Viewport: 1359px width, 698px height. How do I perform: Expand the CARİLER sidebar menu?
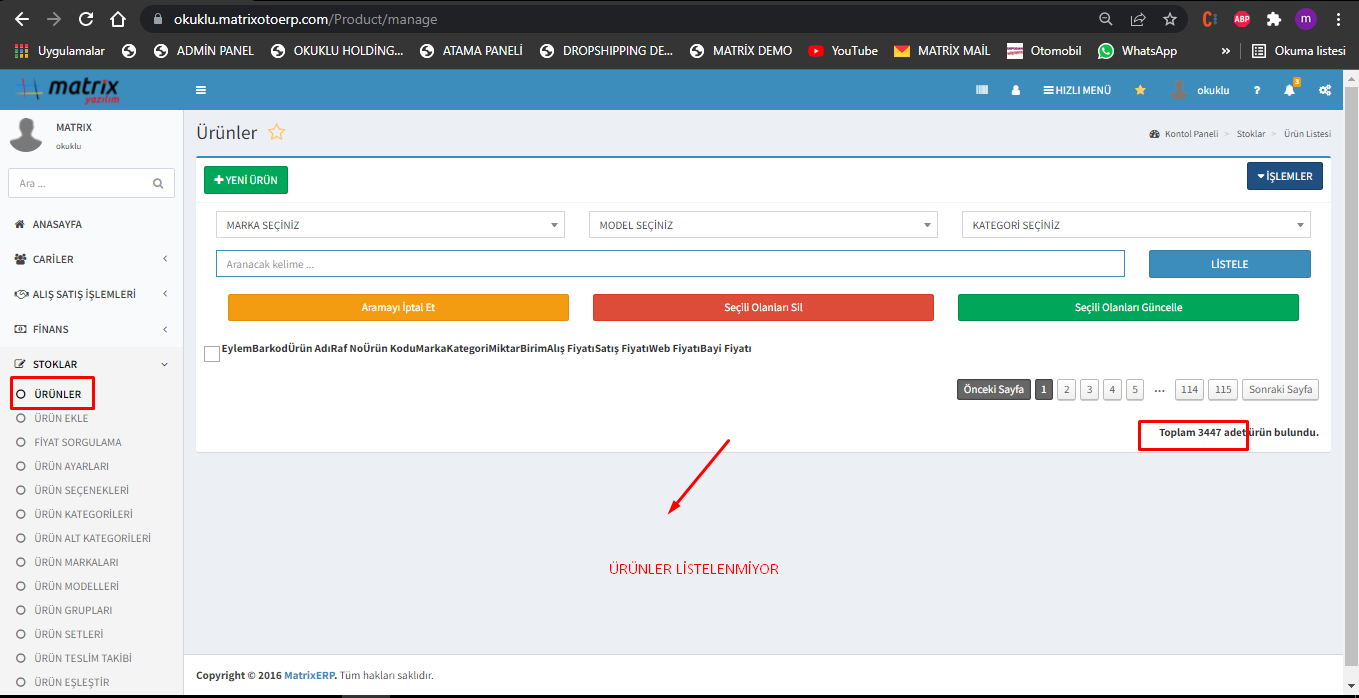(x=92, y=259)
